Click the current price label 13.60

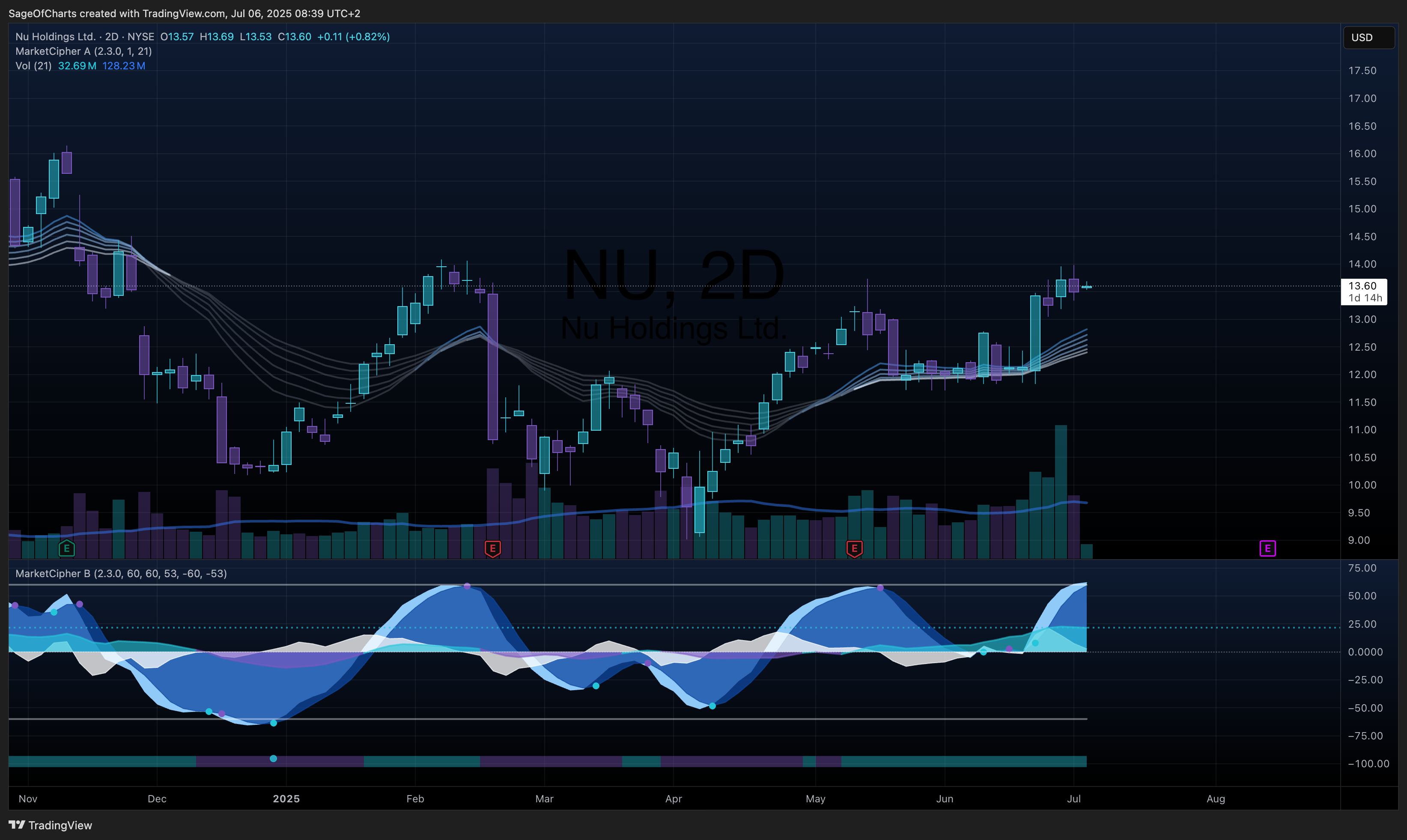point(1363,292)
